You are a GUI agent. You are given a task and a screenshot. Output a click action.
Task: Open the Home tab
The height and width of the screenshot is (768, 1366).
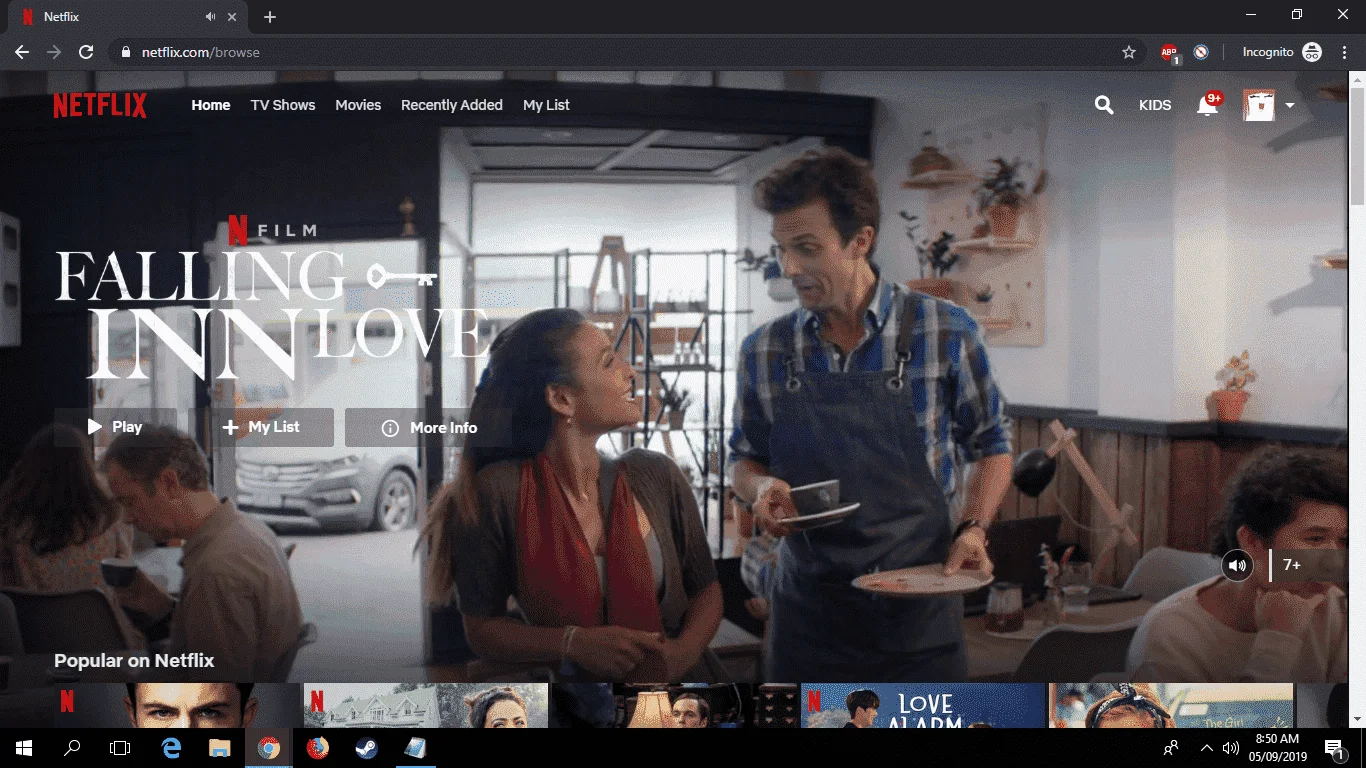click(x=211, y=105)
